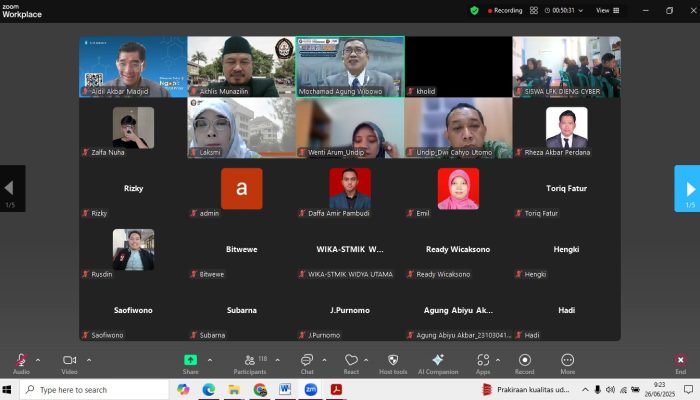Select Emil profile photo tile

tap(458, 188)
